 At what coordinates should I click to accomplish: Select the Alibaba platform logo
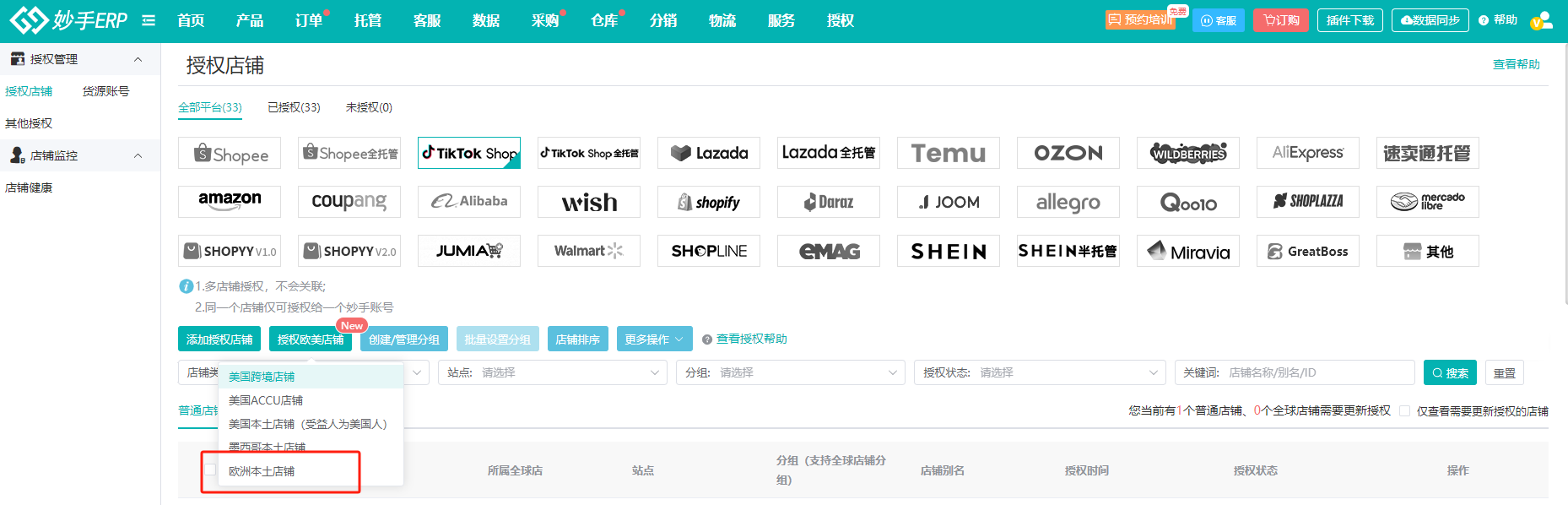(x=469, y=202)
